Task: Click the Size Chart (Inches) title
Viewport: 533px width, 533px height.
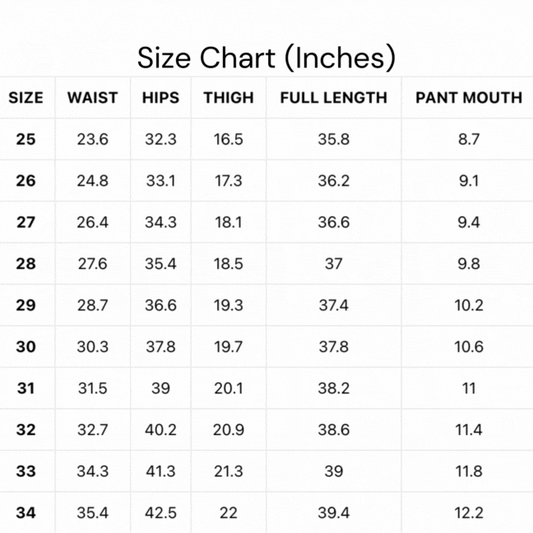Action: click(x=266, y=58)
